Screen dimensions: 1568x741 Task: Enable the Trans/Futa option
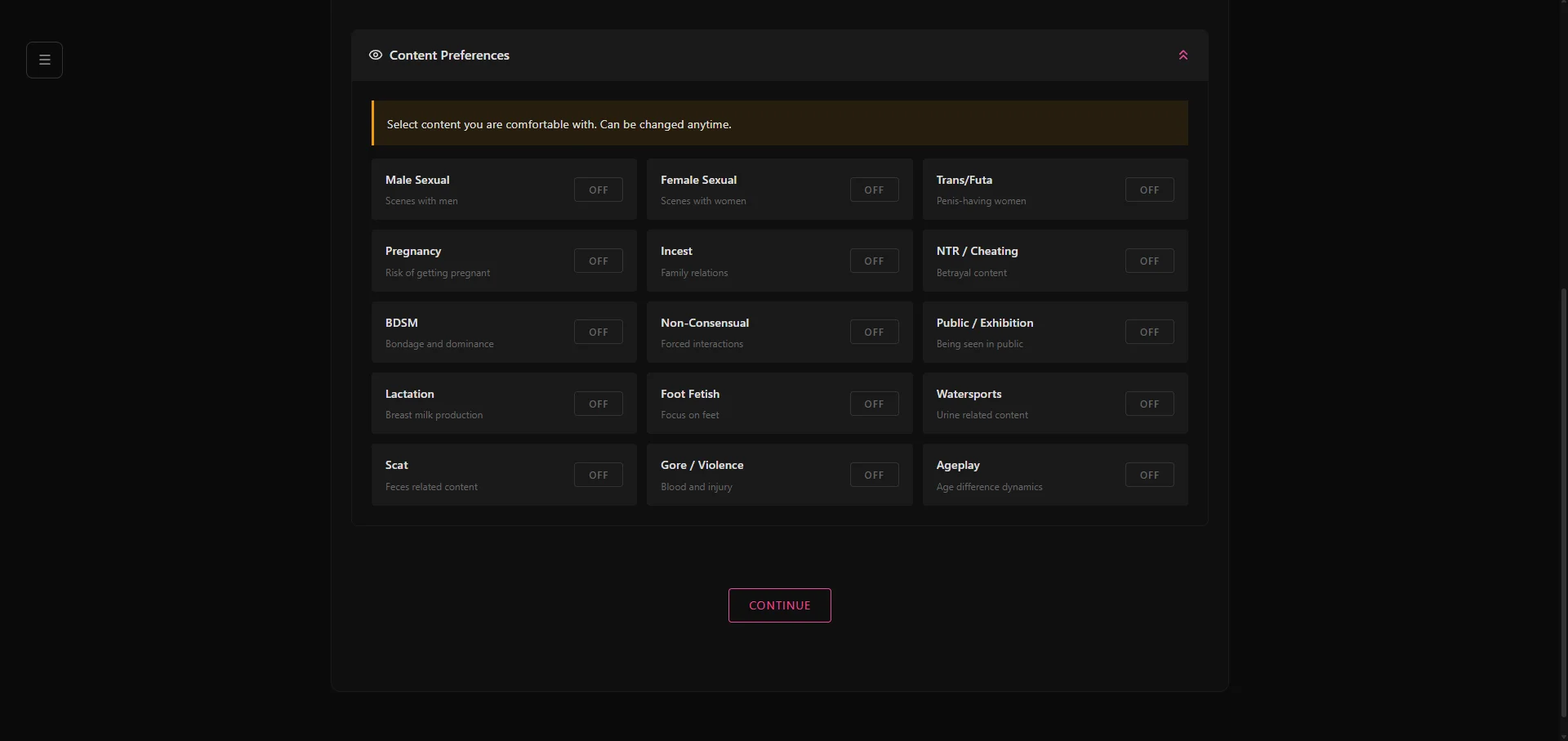pos(1149,190)
